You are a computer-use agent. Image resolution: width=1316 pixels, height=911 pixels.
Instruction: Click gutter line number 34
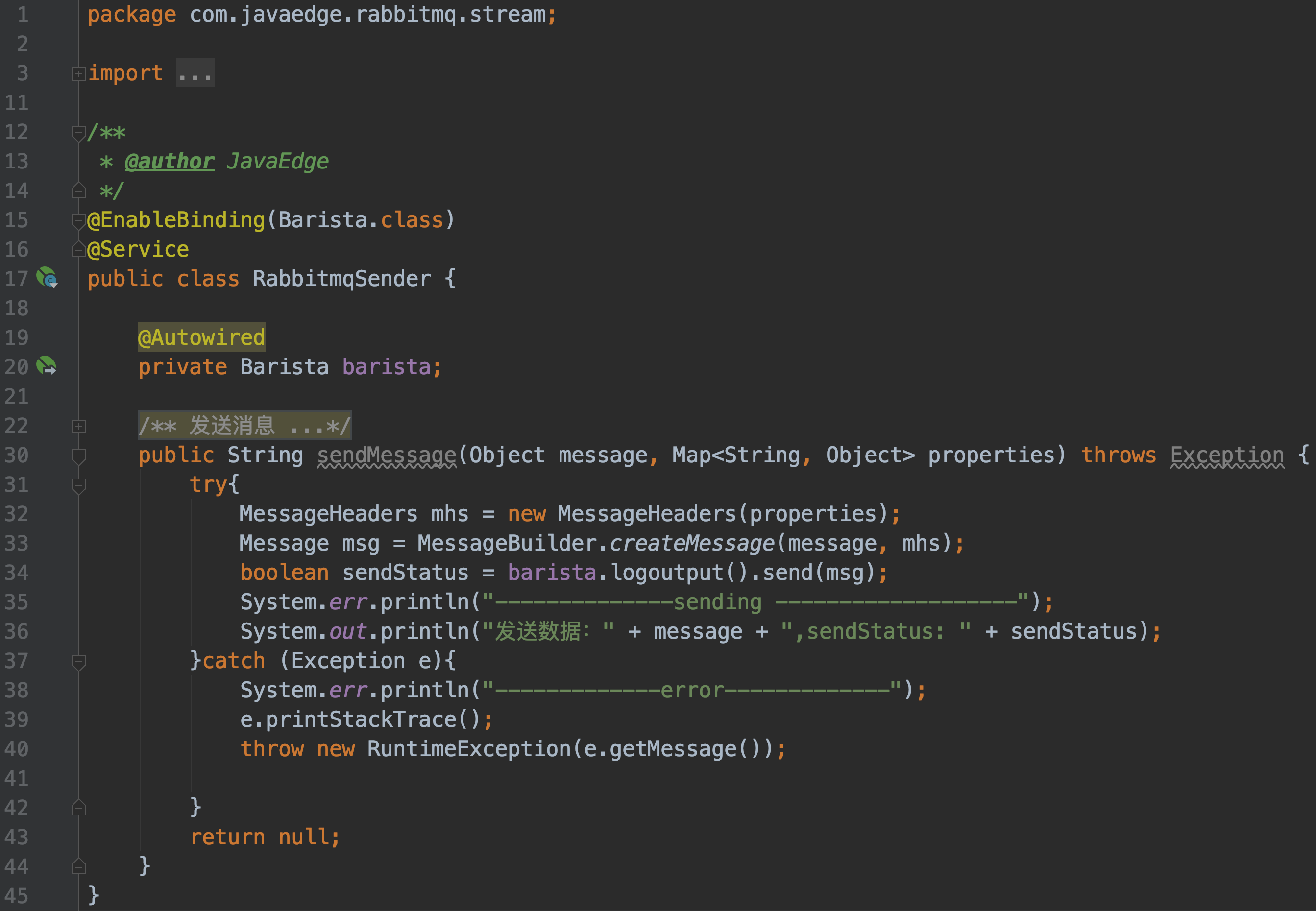tap(17, 573)
